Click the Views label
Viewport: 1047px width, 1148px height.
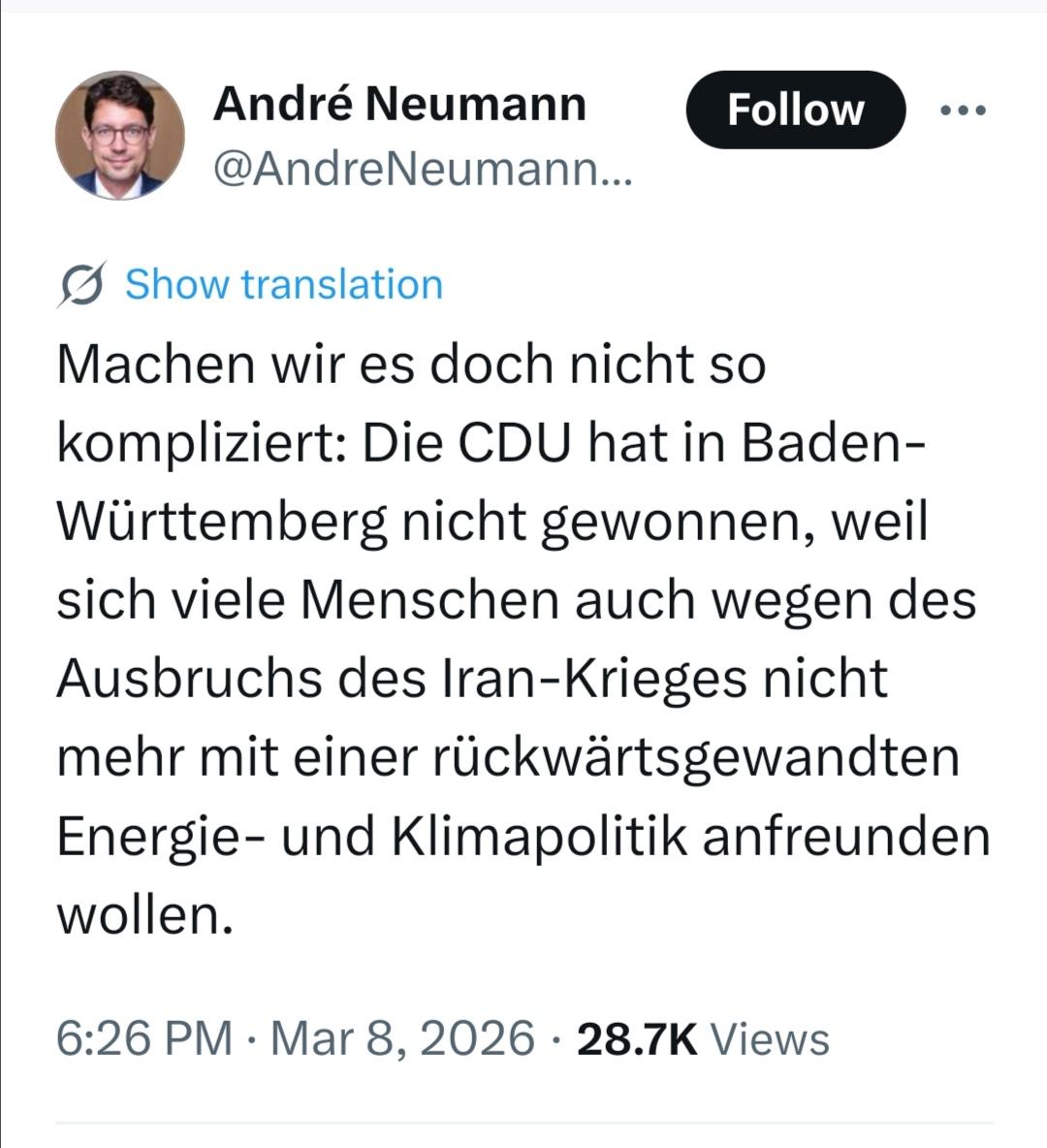[x=771, y=1038]
